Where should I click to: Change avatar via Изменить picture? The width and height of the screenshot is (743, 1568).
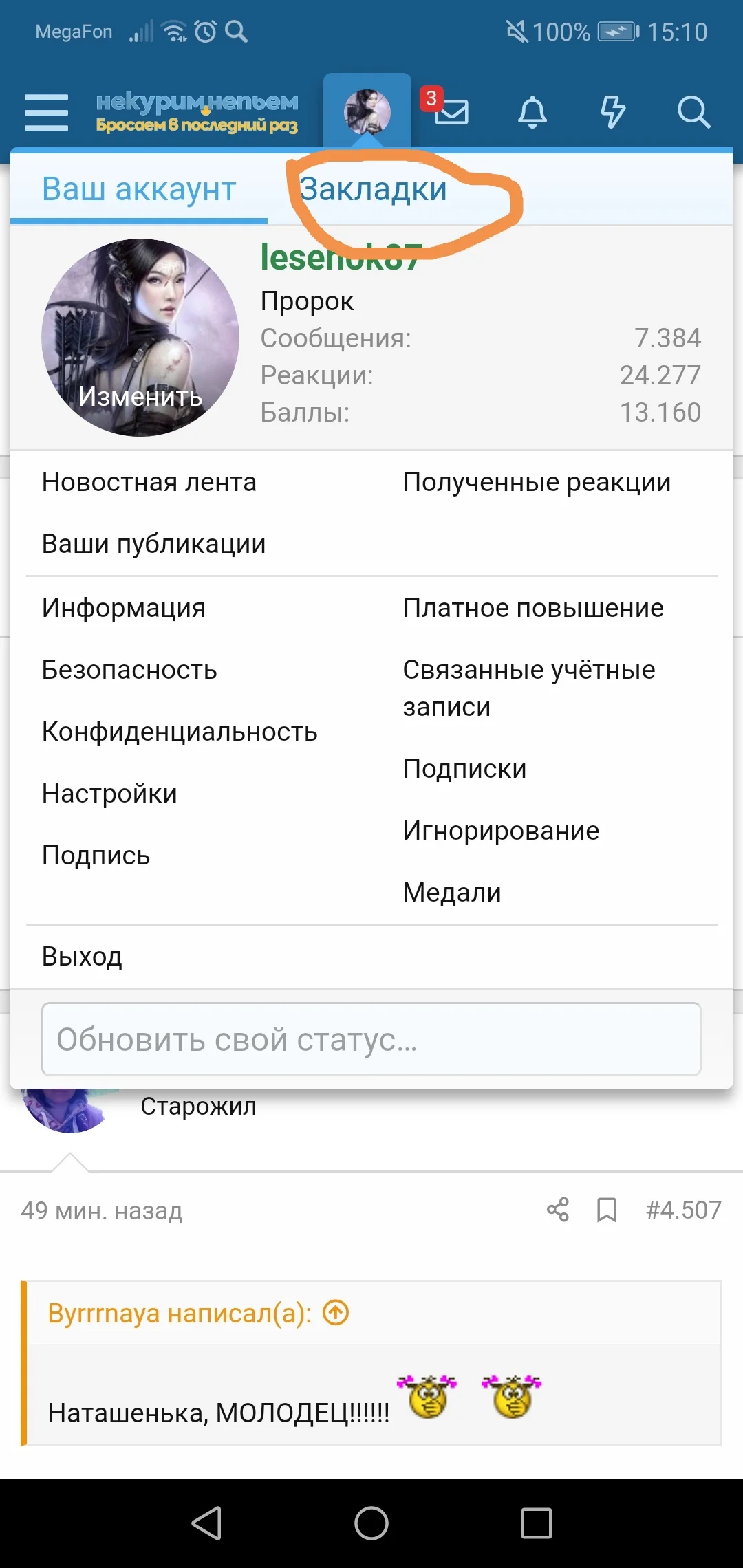[140, 338]
